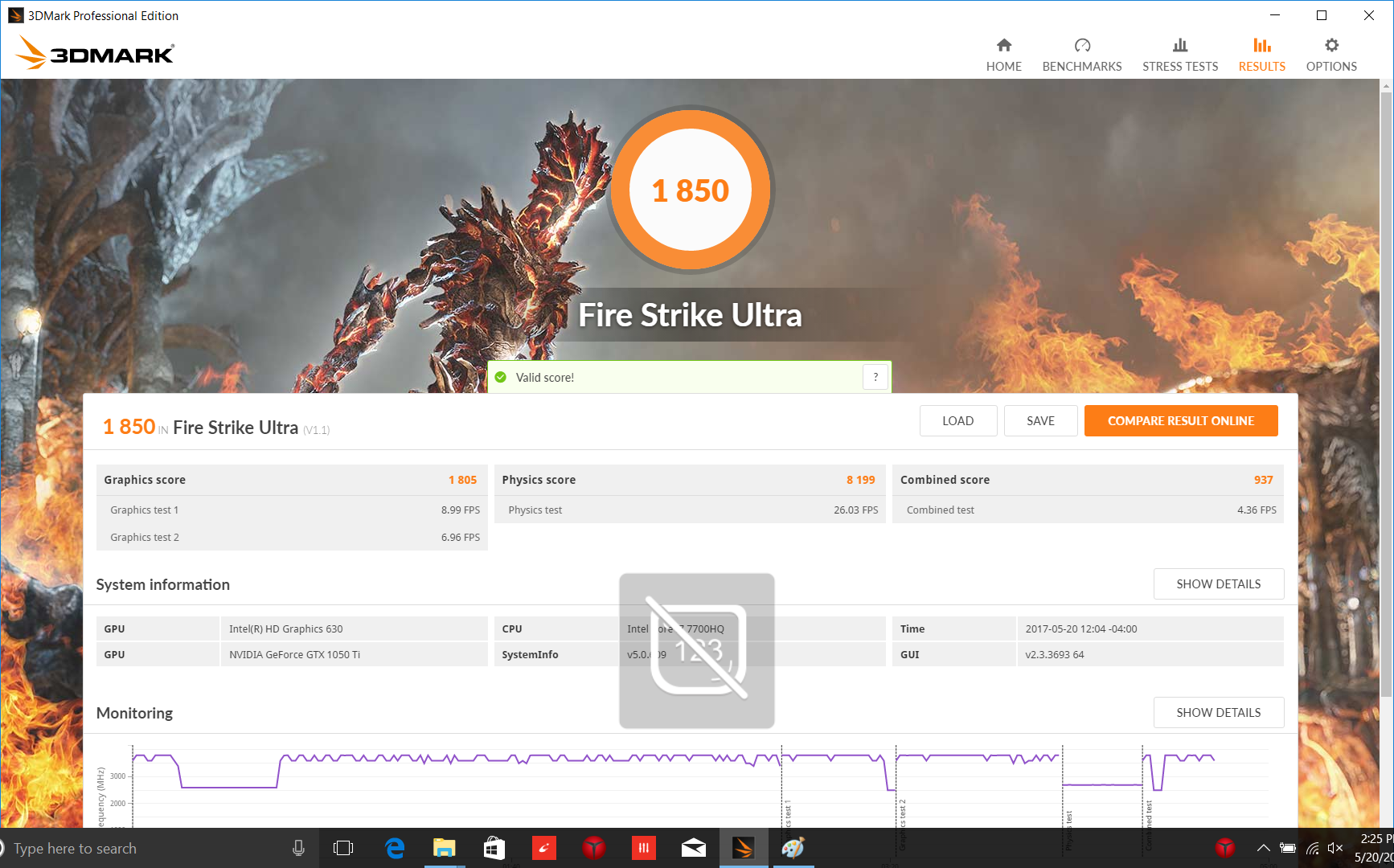This screenshot has height=868, width=1394.
Task: Click the battery tray icon
Action: coord(1287,848)
